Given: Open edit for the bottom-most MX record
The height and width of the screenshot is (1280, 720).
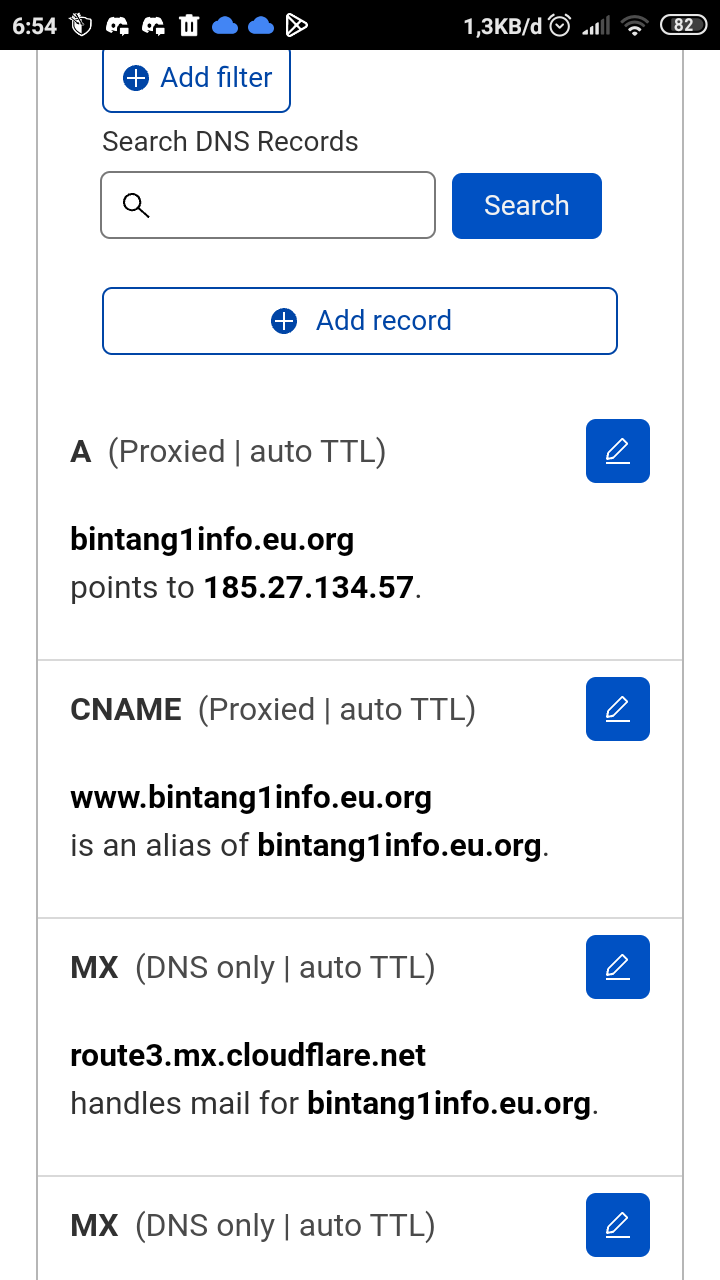Looking at the screenshot, I should coord(617,1225).
